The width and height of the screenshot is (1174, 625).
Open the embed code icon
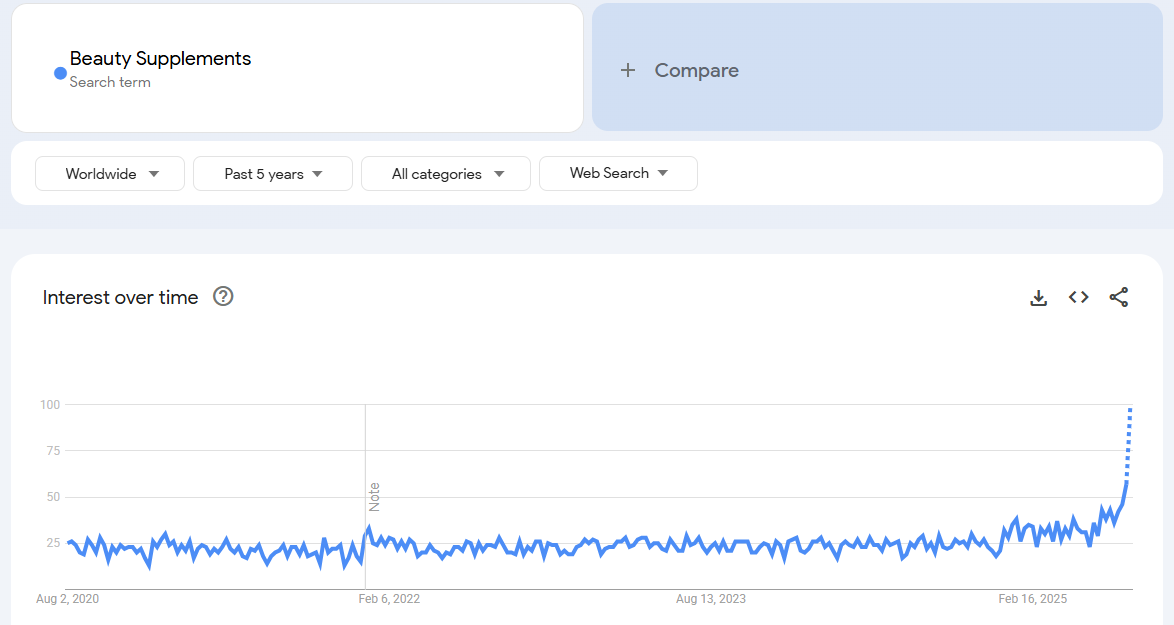[x=1078, y=297]
